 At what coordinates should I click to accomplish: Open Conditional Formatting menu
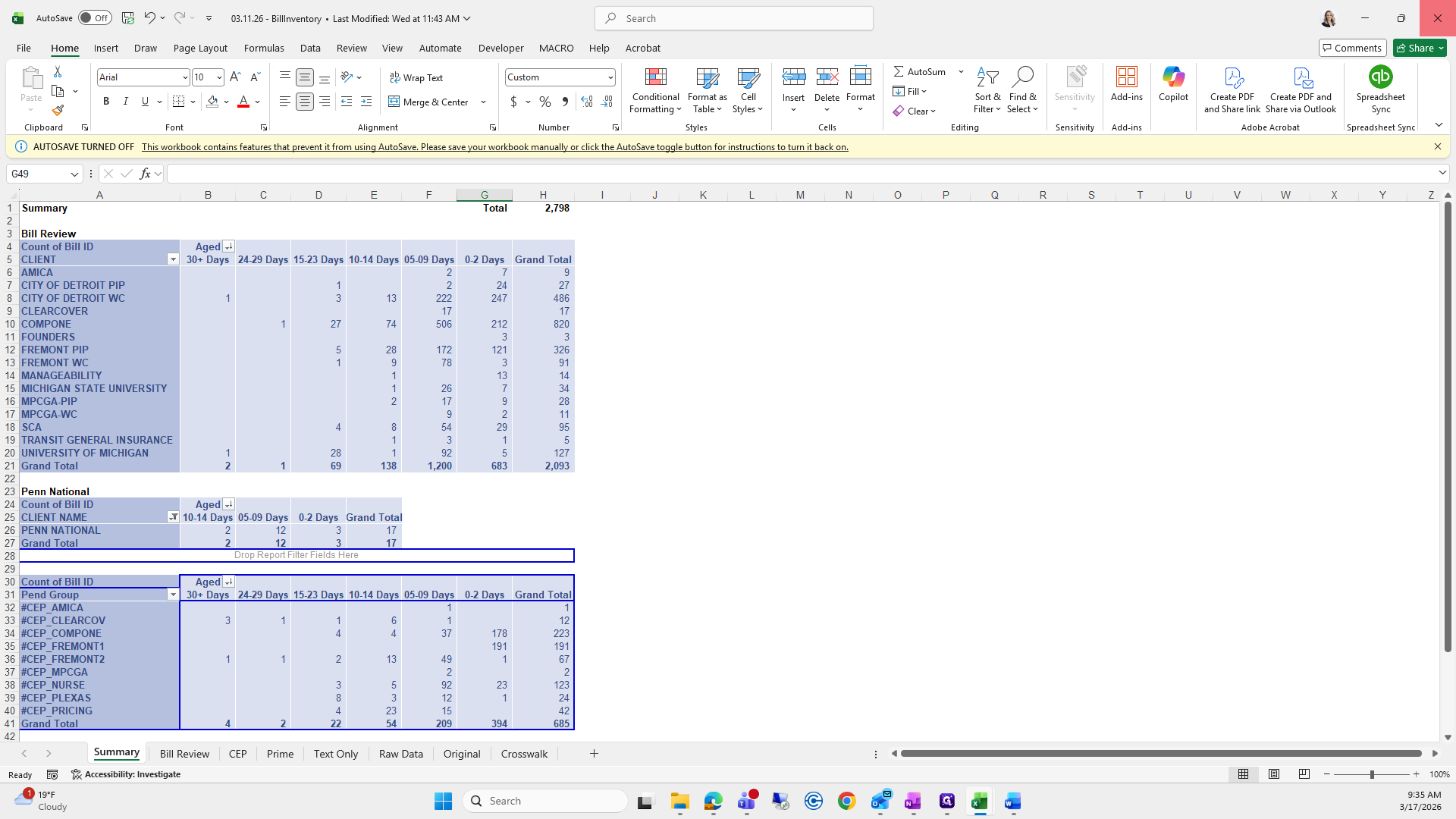[x=655, y=91]
